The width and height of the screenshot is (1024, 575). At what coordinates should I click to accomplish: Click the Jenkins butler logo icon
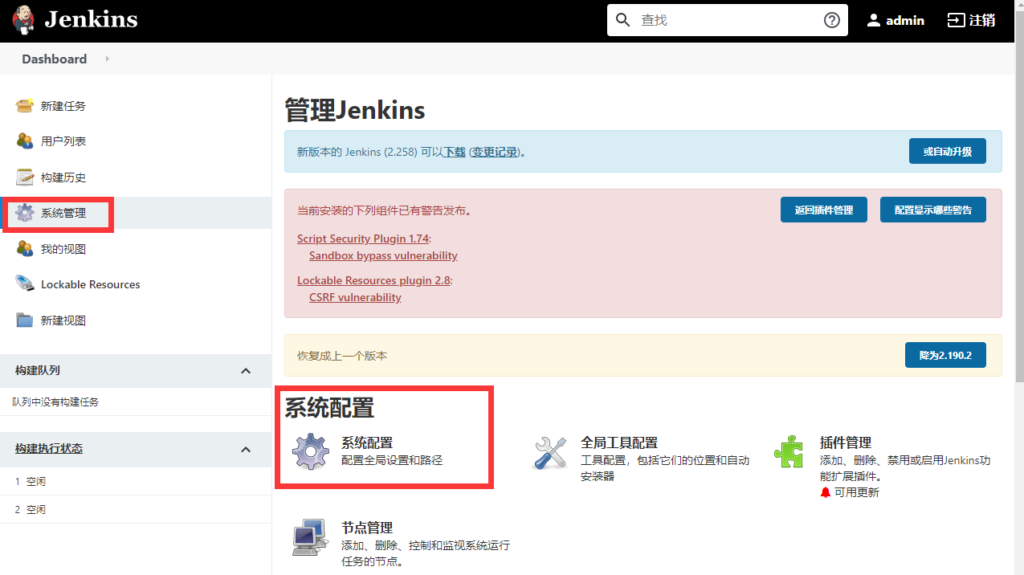24,20
